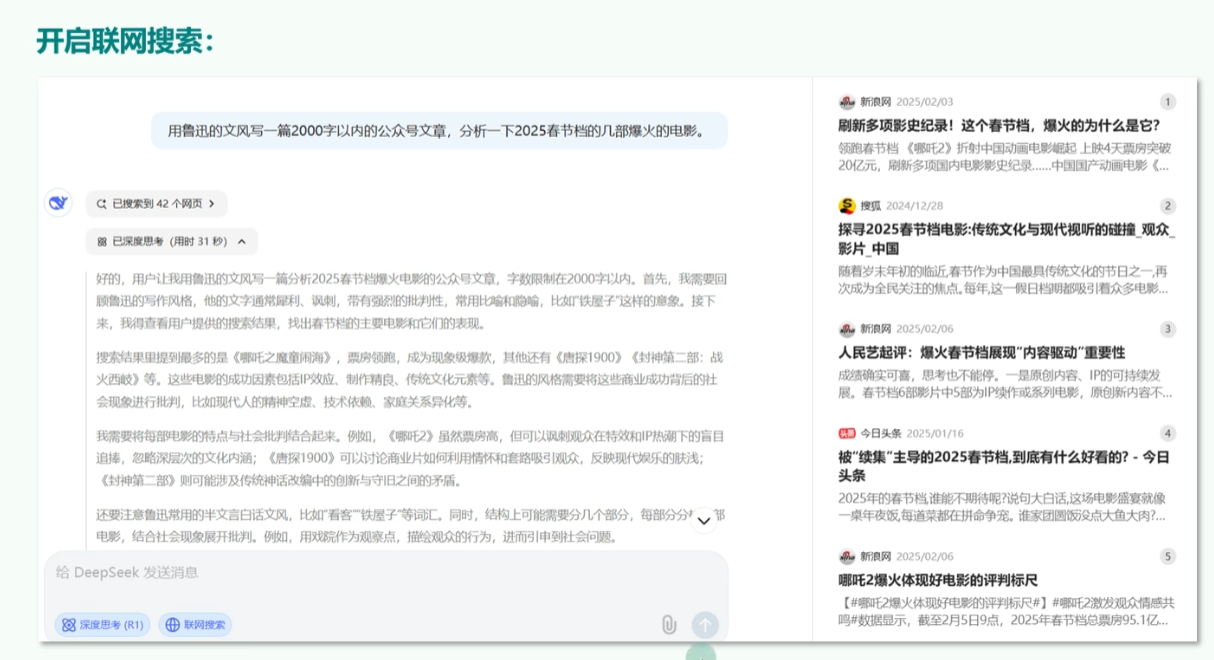The image size is (1214, 660).
Task: Open result 探寻2025春节档电影:传统文化与现代视听的碰撞
Action: (x=1007, y=239)
